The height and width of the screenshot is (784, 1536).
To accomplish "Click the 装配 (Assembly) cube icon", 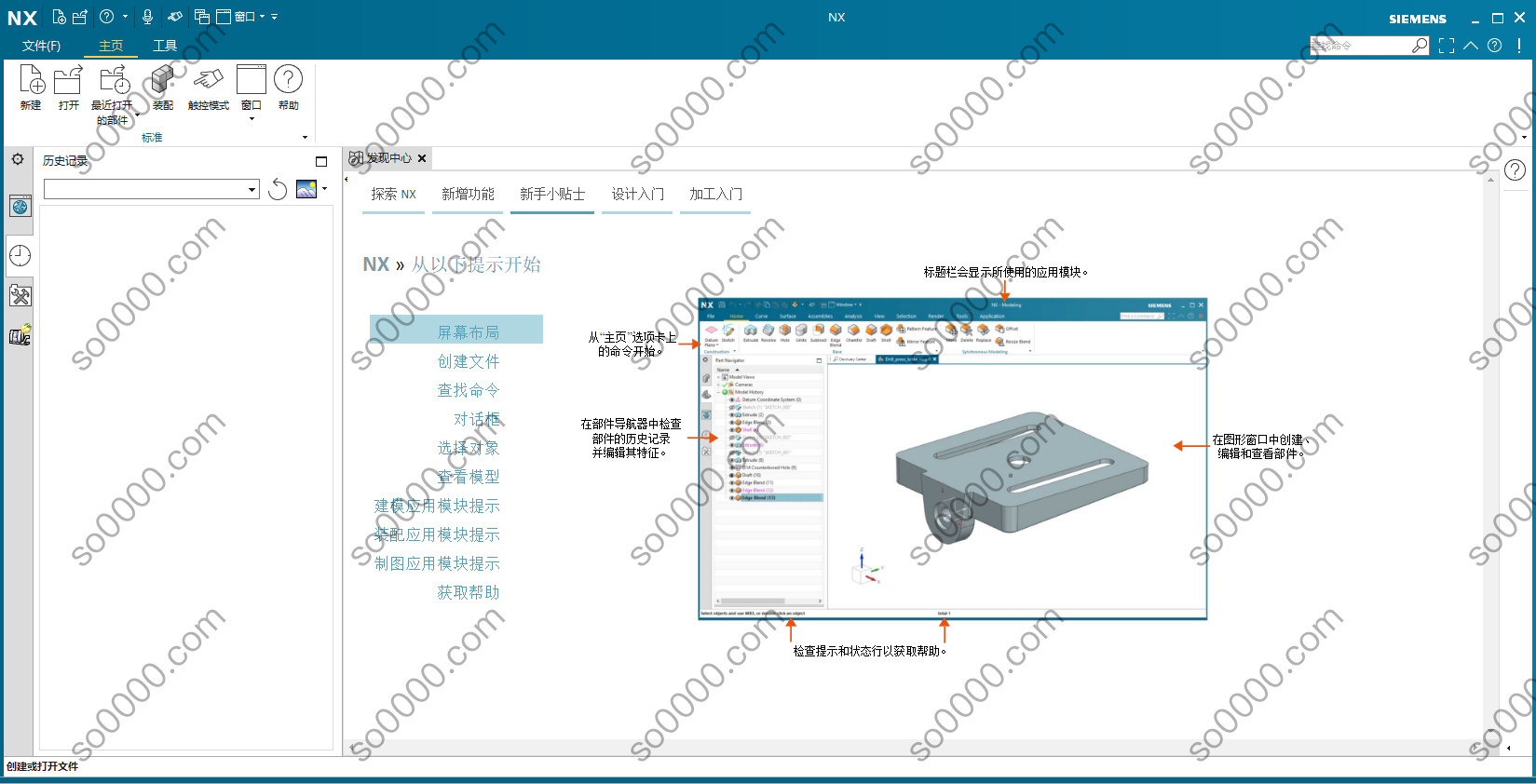I will (x=163, y=79).
